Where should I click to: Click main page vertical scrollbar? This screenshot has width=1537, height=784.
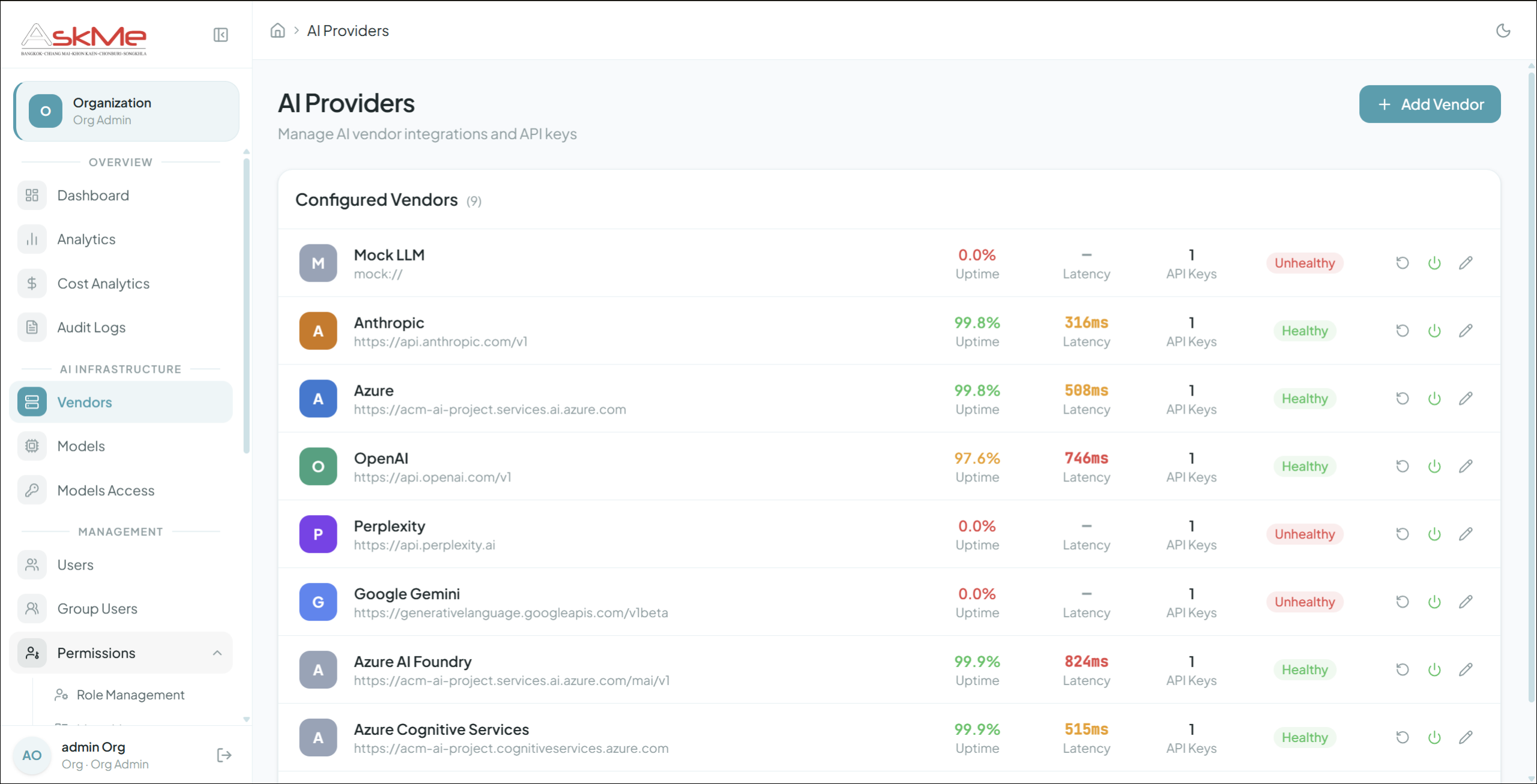pos(1531,387)
